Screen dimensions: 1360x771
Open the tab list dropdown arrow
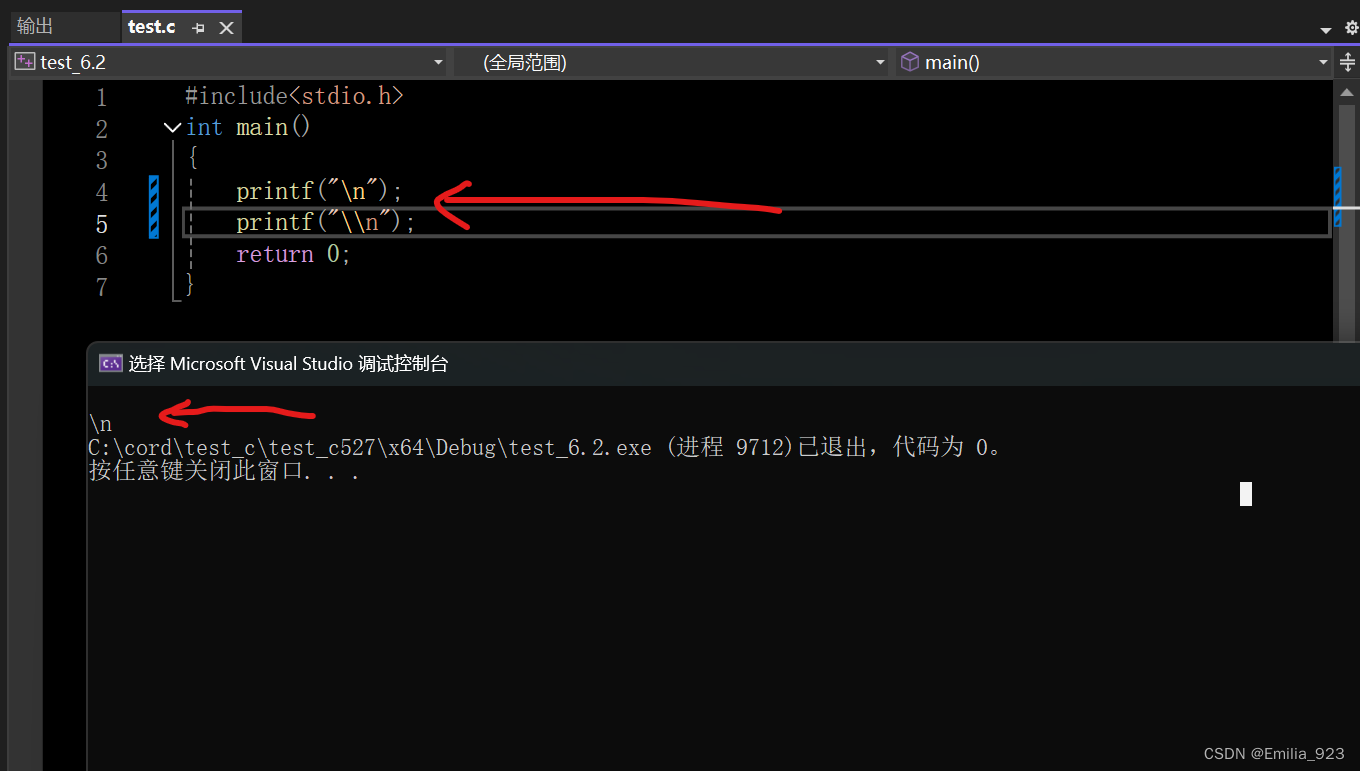1326,30
